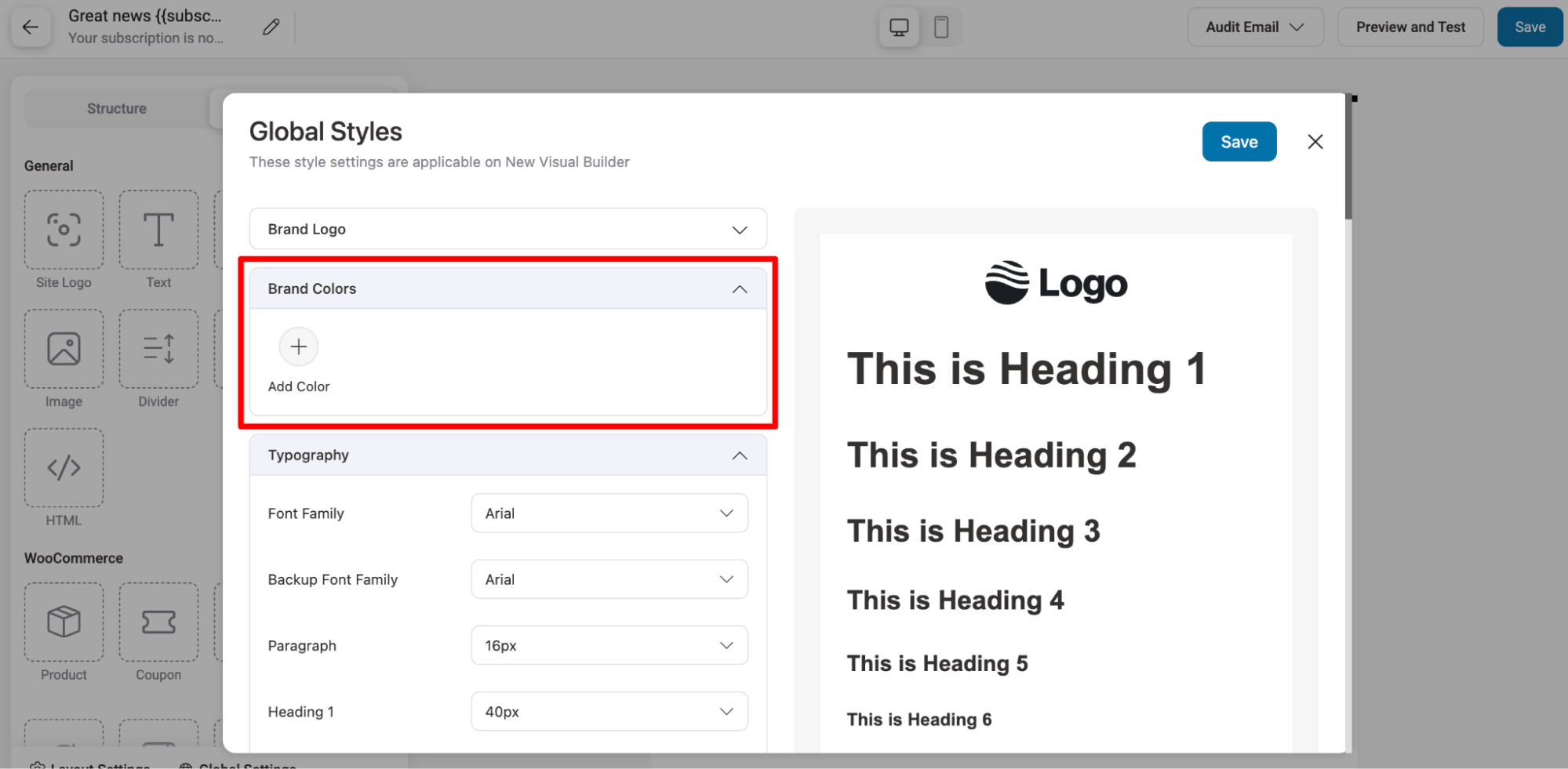The image size is (1568, 769).
Task: Open the Paragraph size dropdown
Action: click(609, 645)
